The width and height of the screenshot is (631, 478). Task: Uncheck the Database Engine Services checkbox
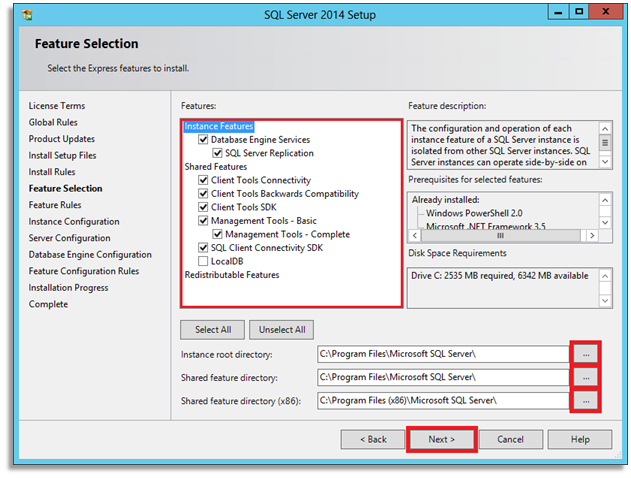point(203,140)
